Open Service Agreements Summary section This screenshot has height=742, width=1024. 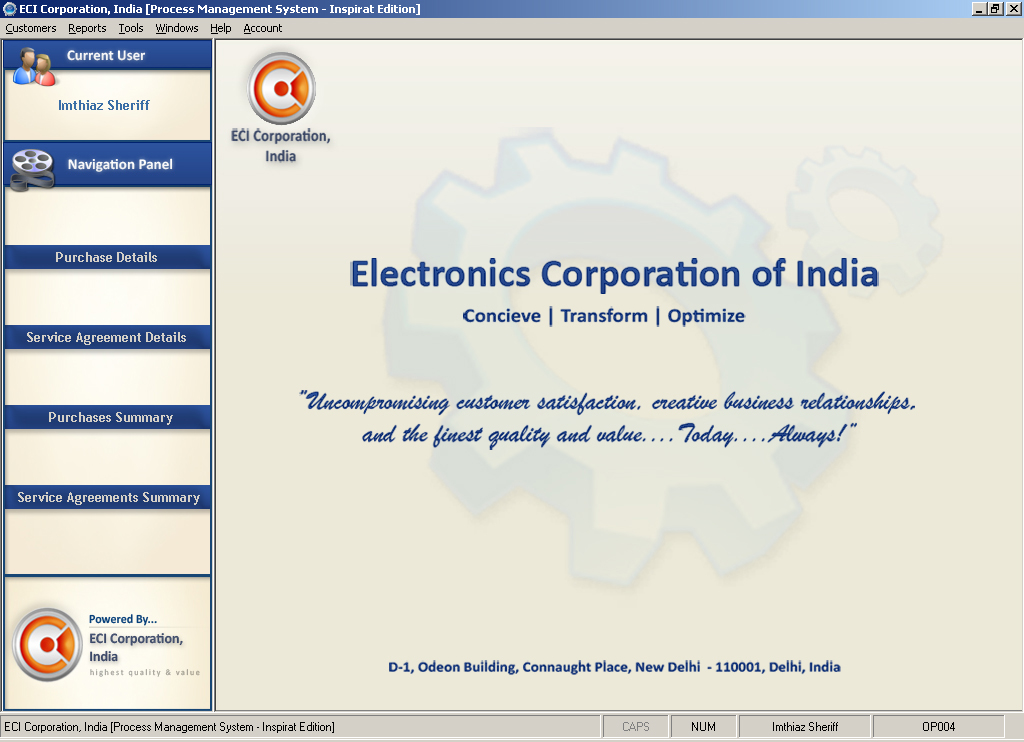point(107,497)
